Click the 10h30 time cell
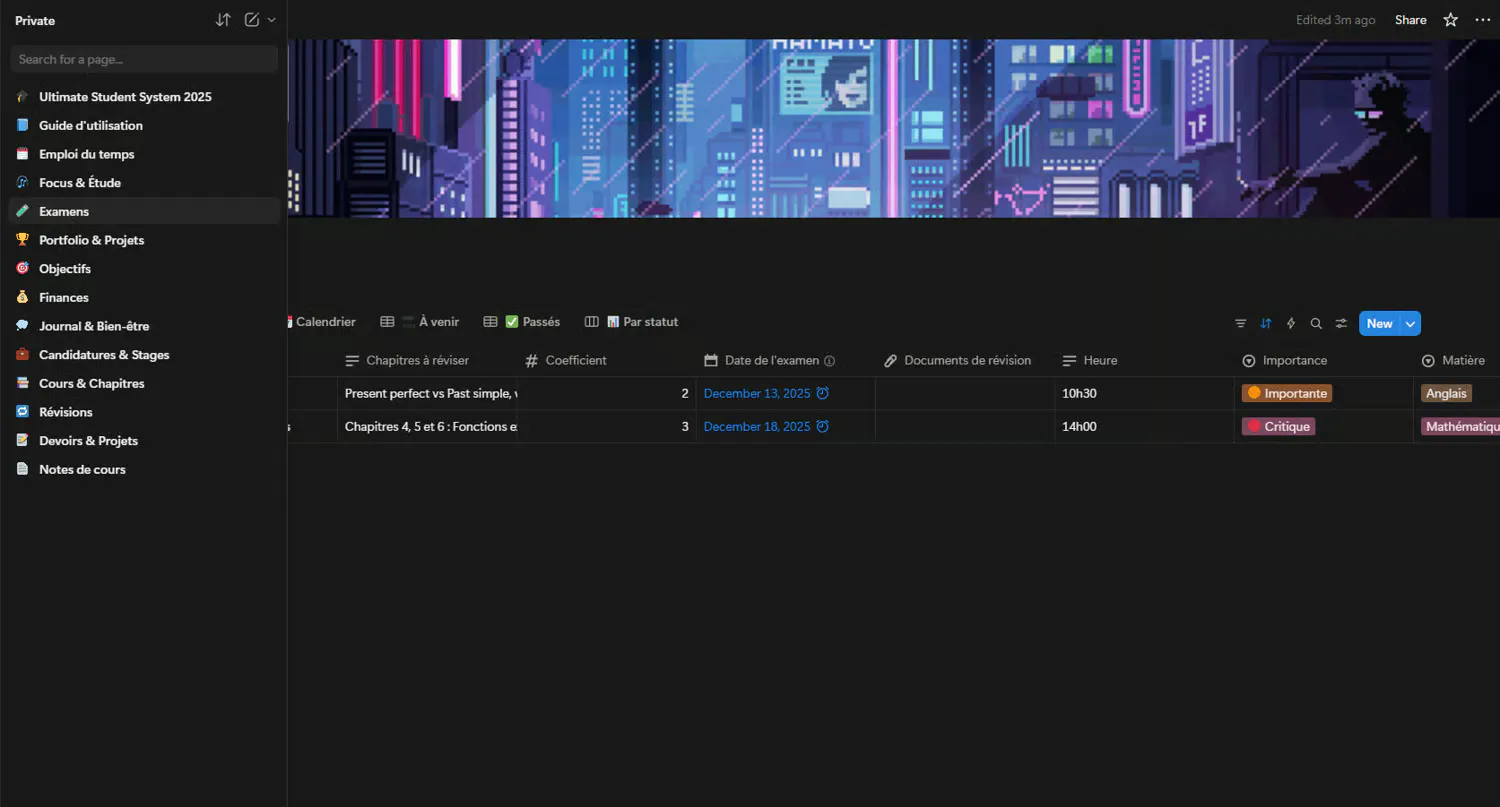Image resolution: width=1500 pixels, height=807 pixels. tap(1144, 393)
